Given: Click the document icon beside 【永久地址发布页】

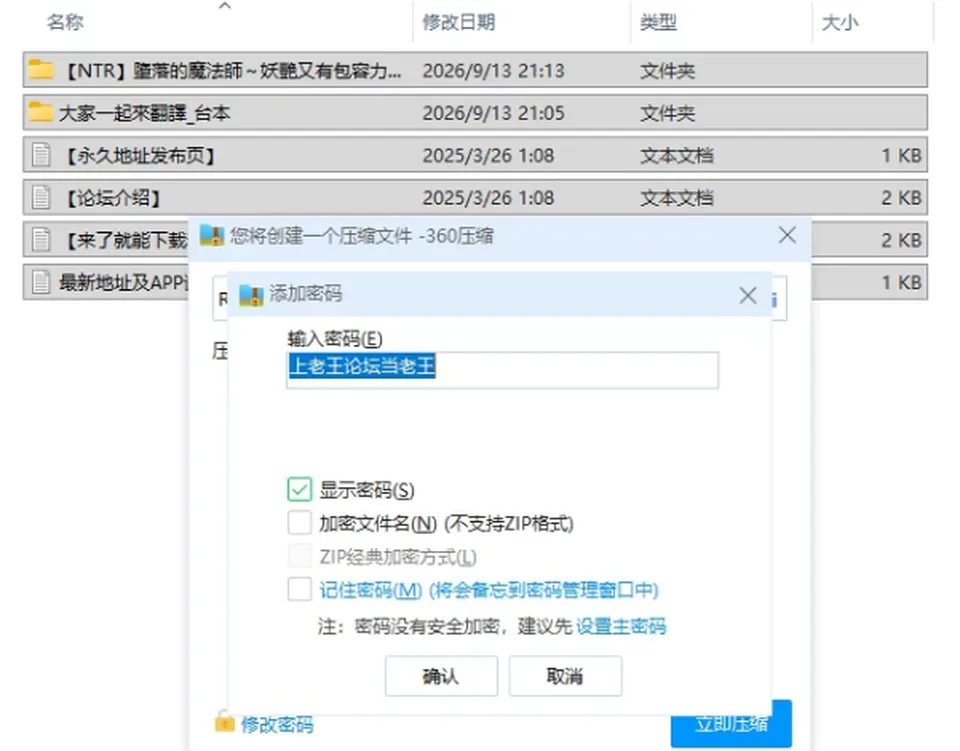Looking at the screenshot, I should point(41,155).
